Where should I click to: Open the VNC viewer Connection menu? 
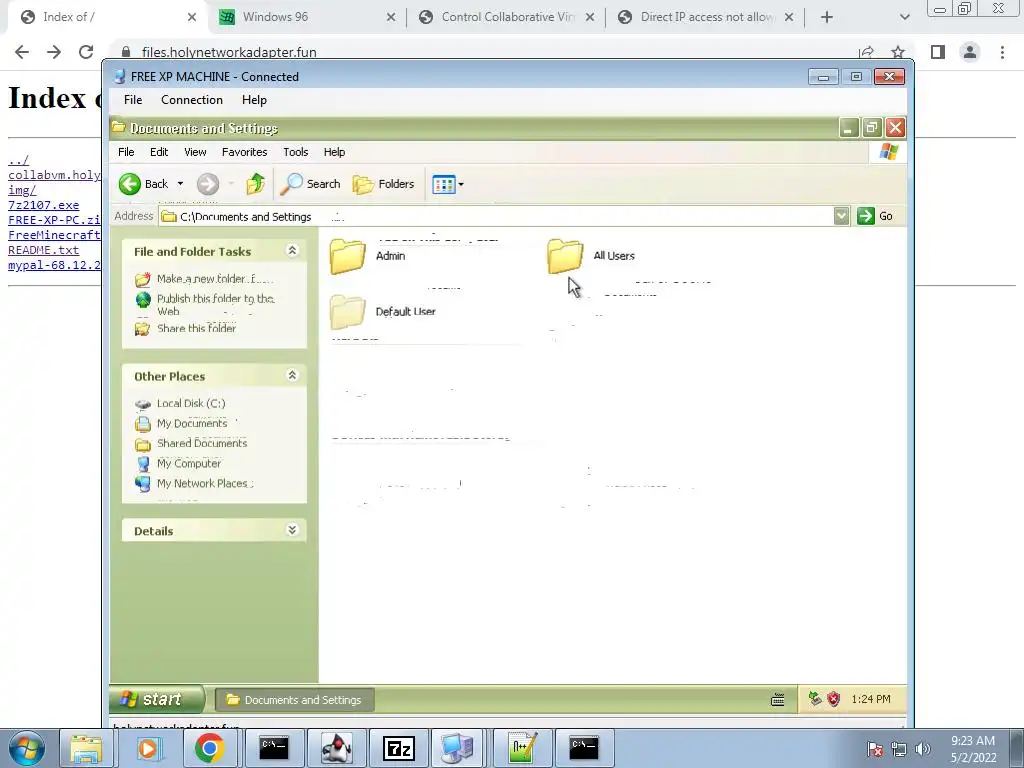point(191,100)
